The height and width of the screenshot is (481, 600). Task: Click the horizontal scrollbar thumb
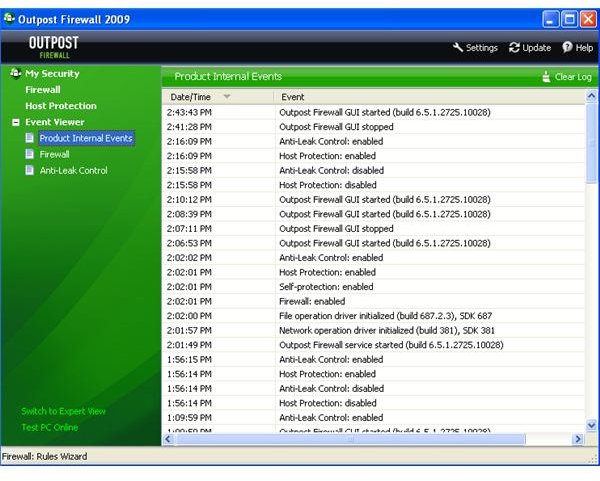350,439
